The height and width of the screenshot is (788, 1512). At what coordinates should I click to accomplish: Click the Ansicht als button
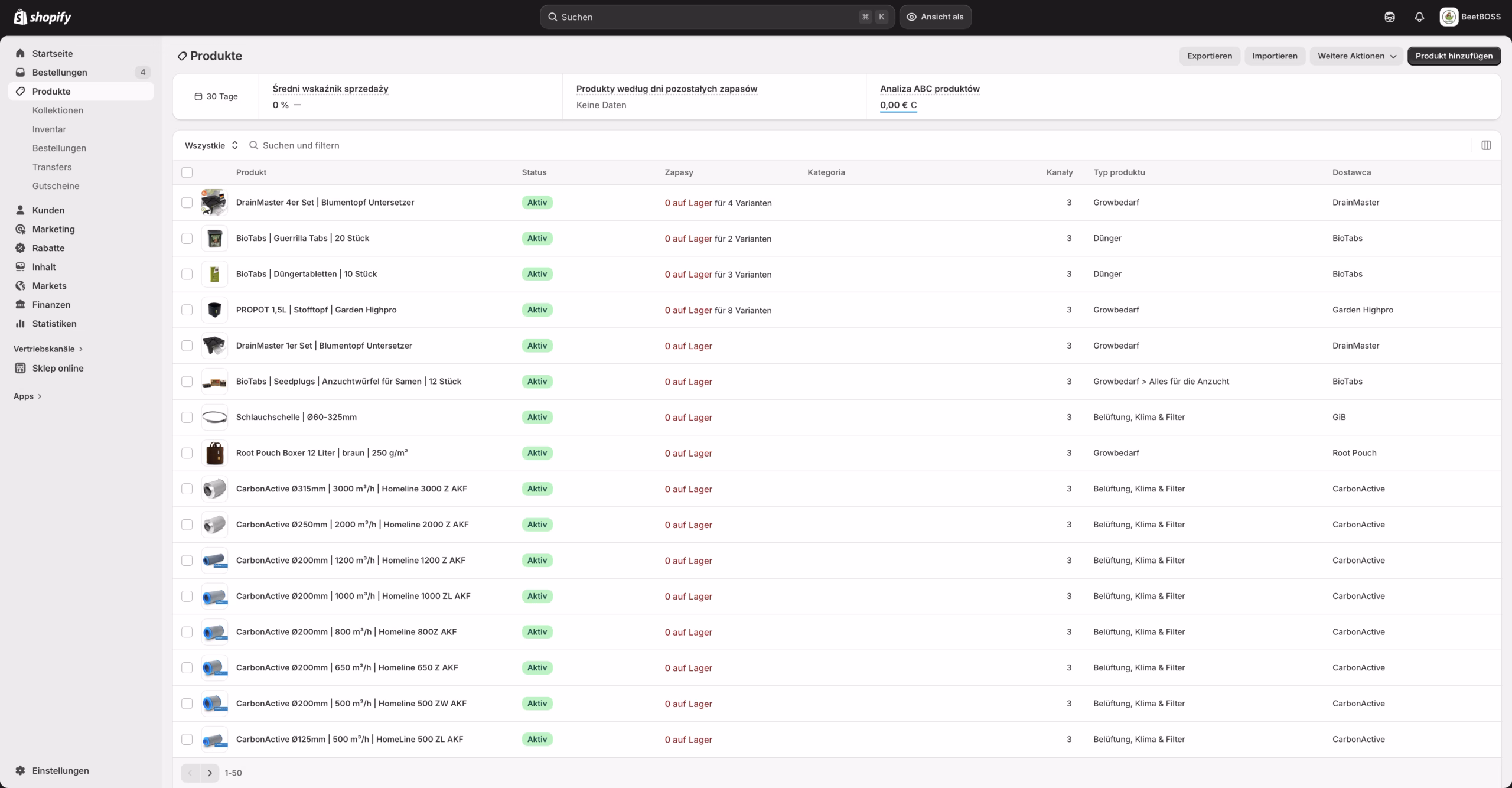click(x=936, y=17)
